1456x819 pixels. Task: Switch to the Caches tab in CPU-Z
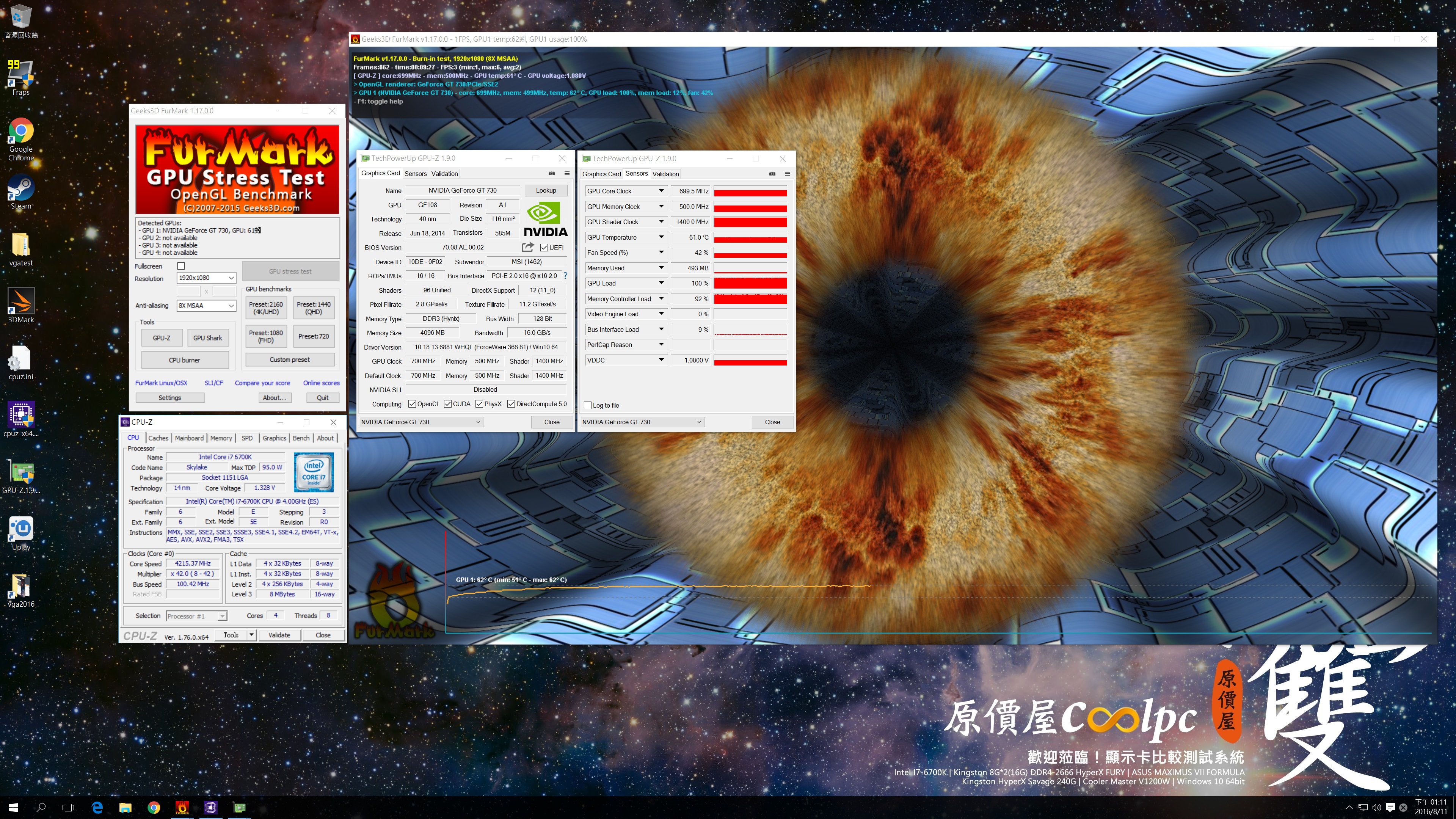point(158,438)
